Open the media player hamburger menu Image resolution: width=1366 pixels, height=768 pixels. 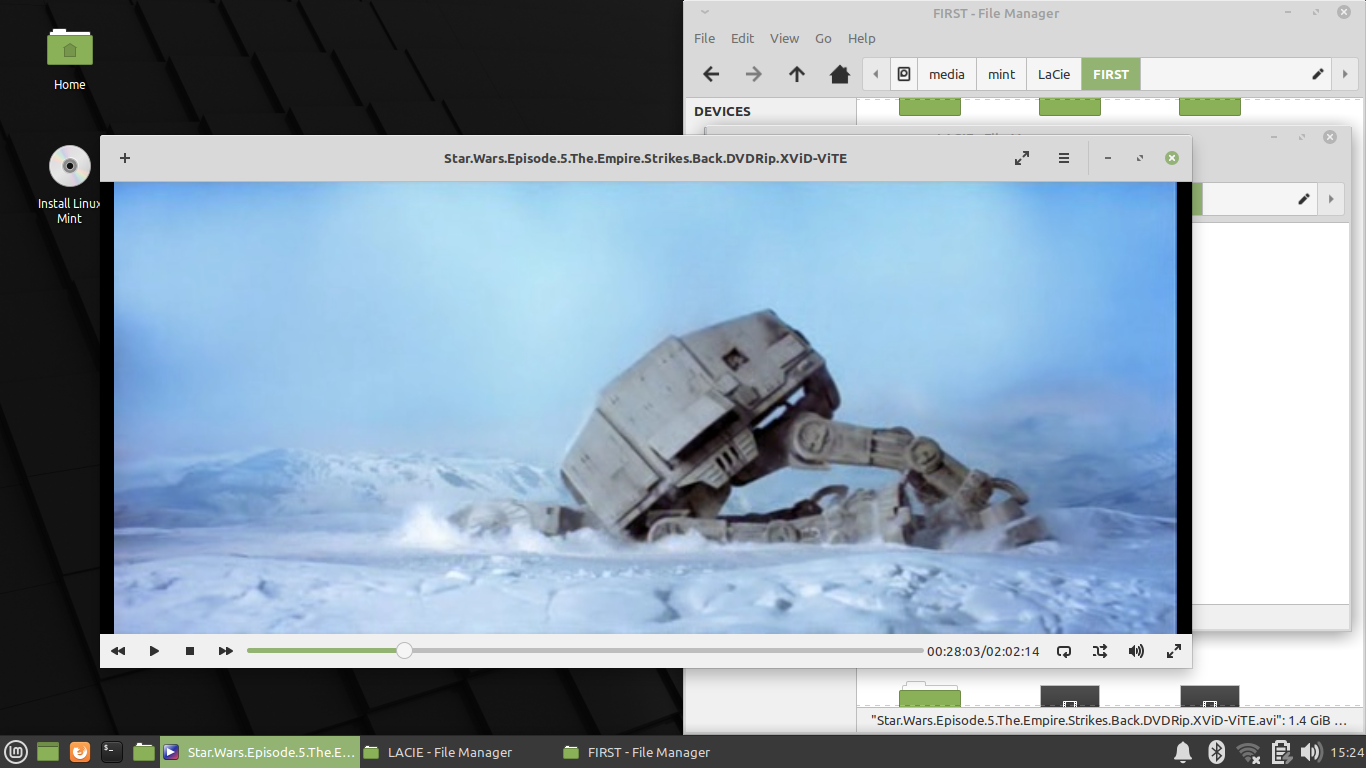click(1064, 158)
